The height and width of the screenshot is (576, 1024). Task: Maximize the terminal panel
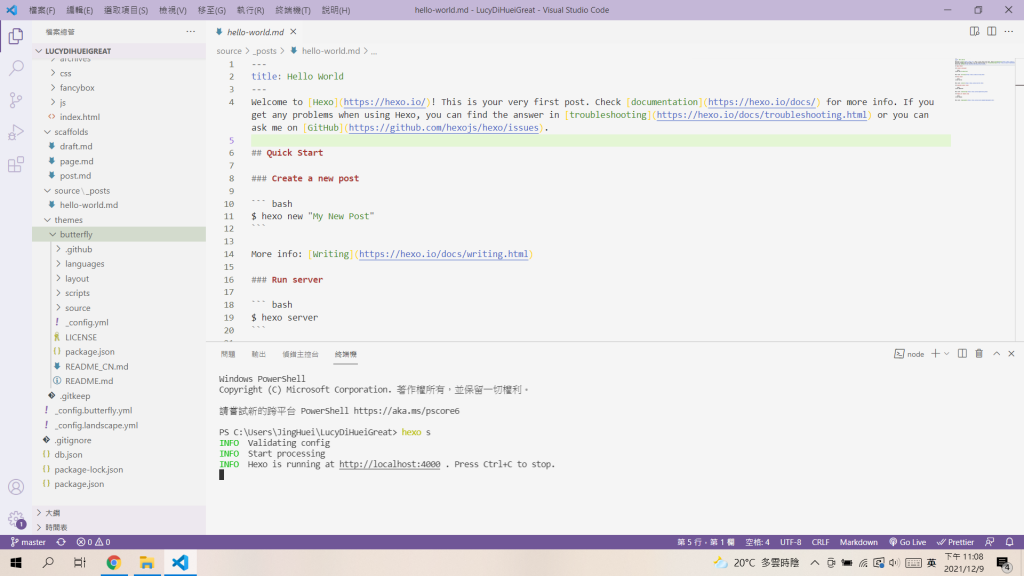click(x=997, y=353)
